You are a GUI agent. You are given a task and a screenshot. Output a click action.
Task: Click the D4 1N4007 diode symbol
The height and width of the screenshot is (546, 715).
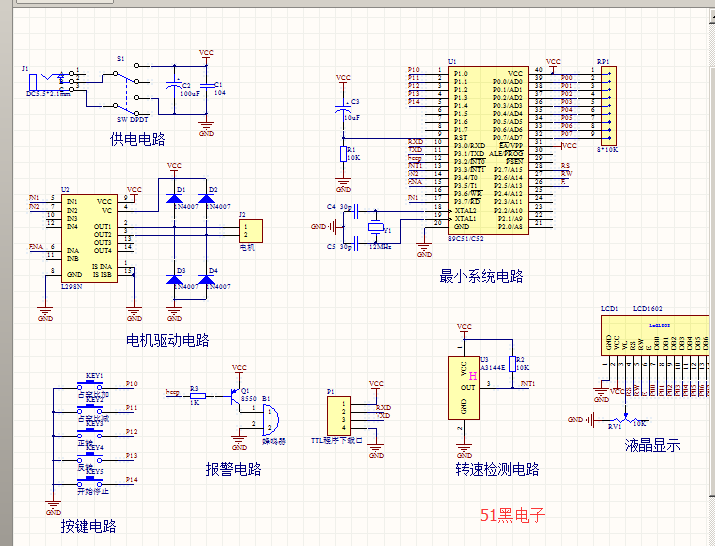tap(207, 279)
